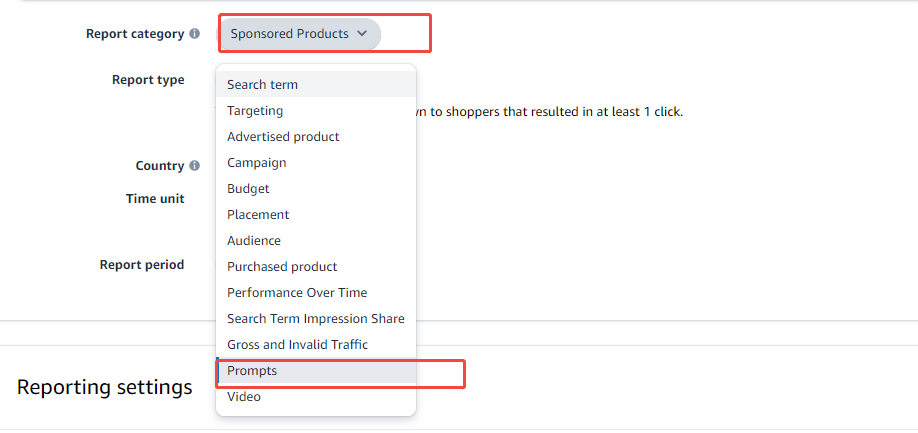
Task: Choose Advertised product report type
Action: pyautogui.click(x=283, y=137)
